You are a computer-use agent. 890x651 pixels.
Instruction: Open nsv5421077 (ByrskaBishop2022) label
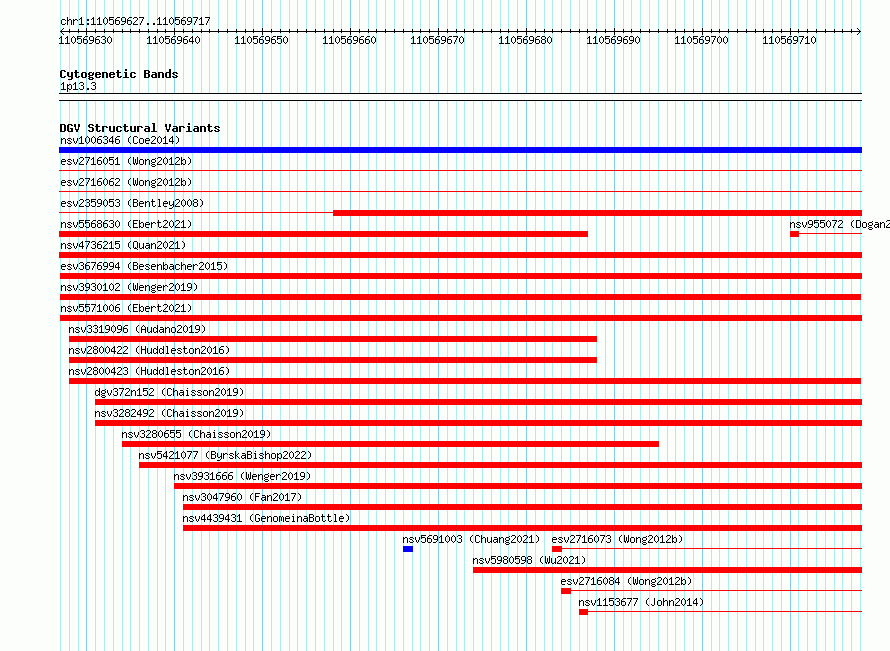click(225, 455)
